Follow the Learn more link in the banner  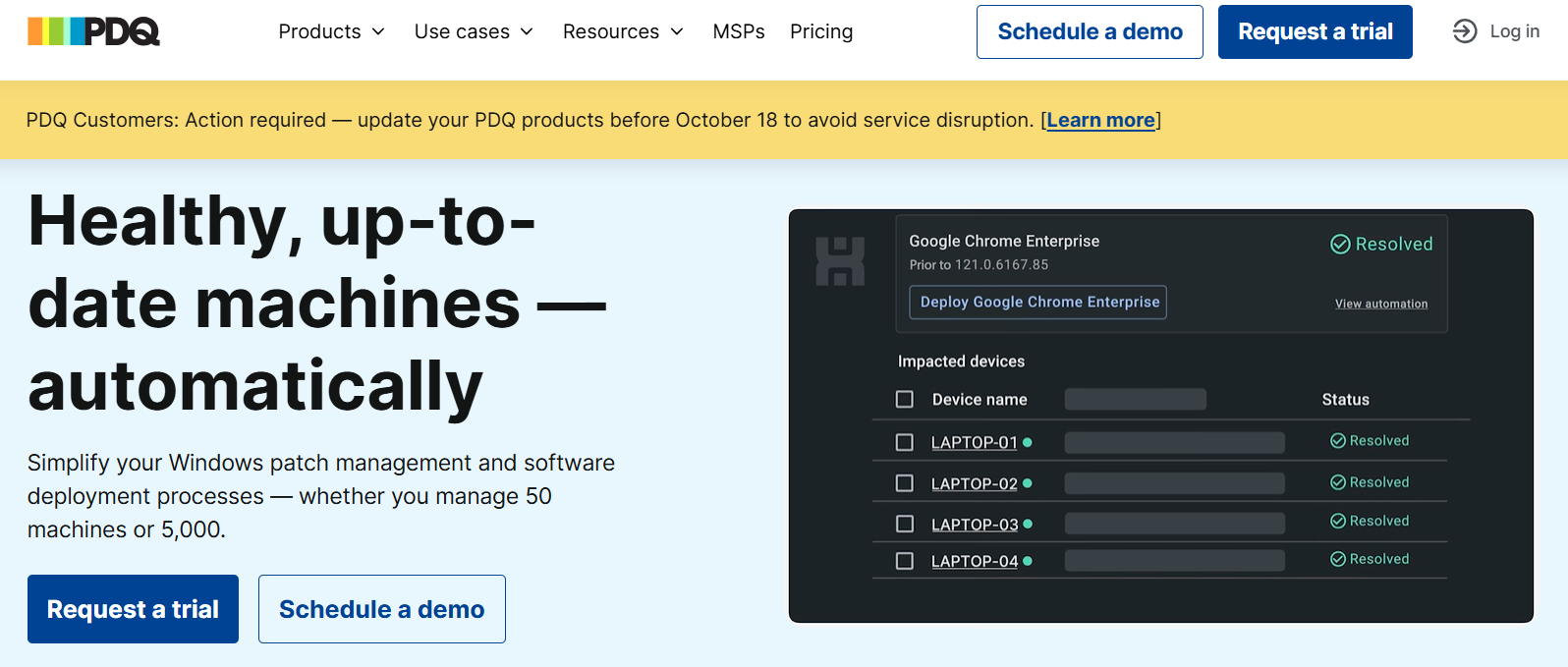coord(1100,120)
